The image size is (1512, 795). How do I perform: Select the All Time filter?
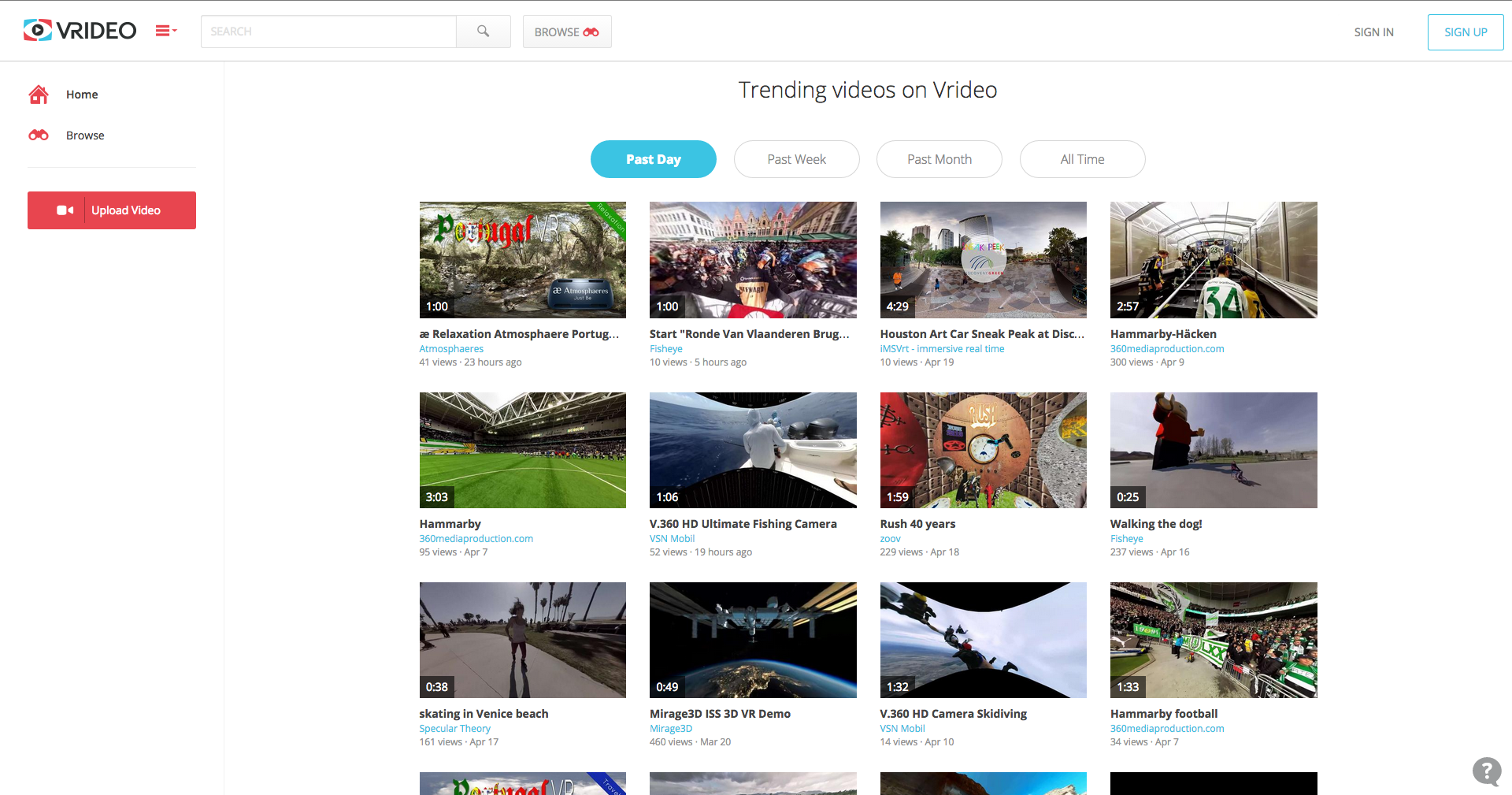click(x=1082, y=159)
